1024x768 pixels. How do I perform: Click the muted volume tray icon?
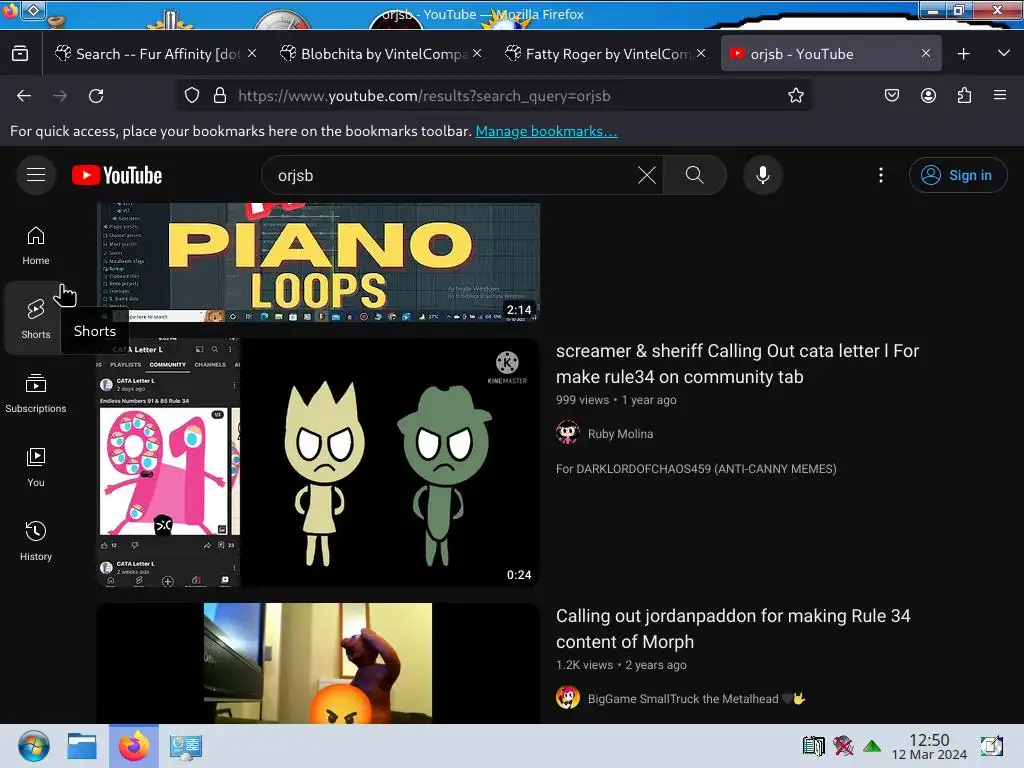pos(843,745)
